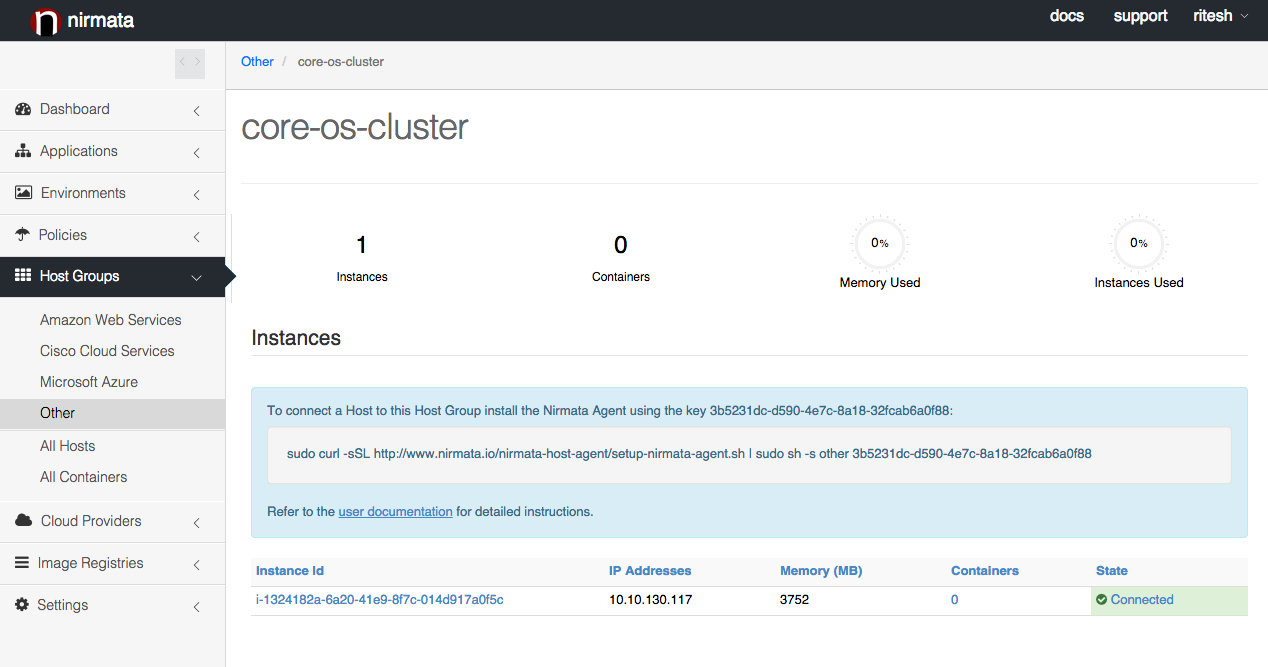
Task: Open instance i-1324182a-6a20-41e9-8f7c-014d917a0f5c
Action: [380, 600]
